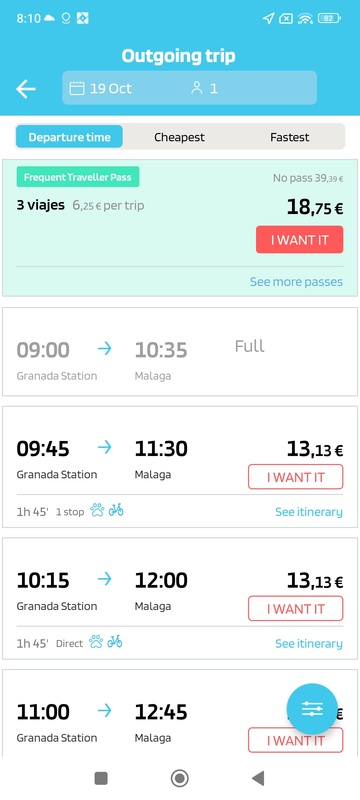The image size is (360, 800).
Task: Sort results by Fastest
Action: pos(290,137)
